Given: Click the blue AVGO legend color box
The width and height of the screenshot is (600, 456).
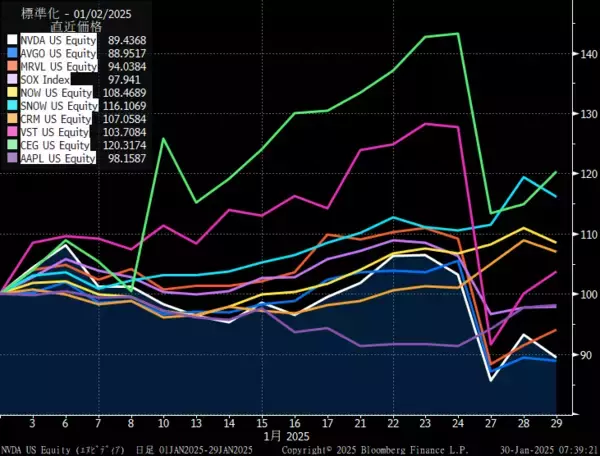Looking at the screenshot, I should tap(11, 53).
